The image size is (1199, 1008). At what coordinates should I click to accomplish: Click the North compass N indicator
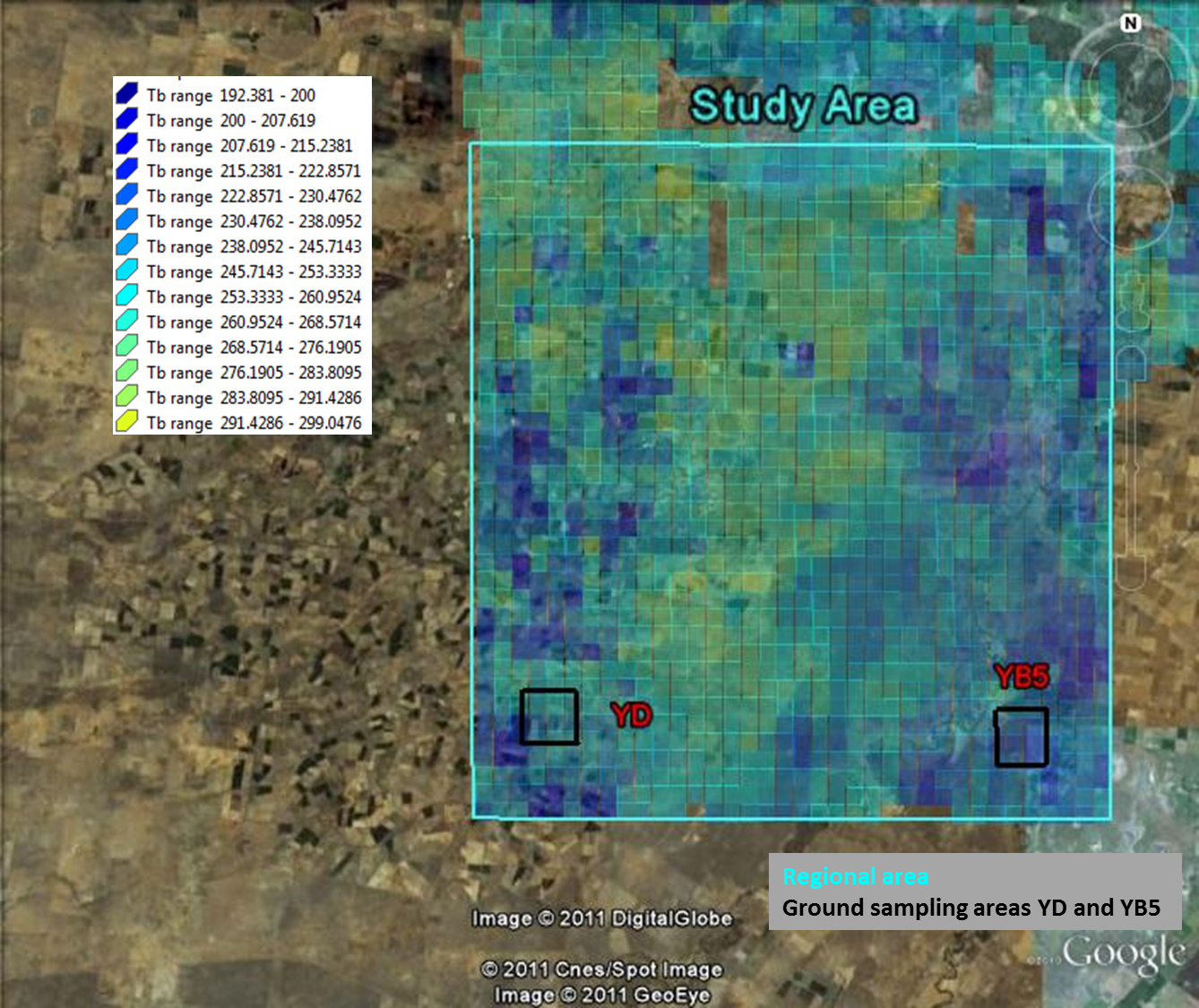[x=1130, y=23]
